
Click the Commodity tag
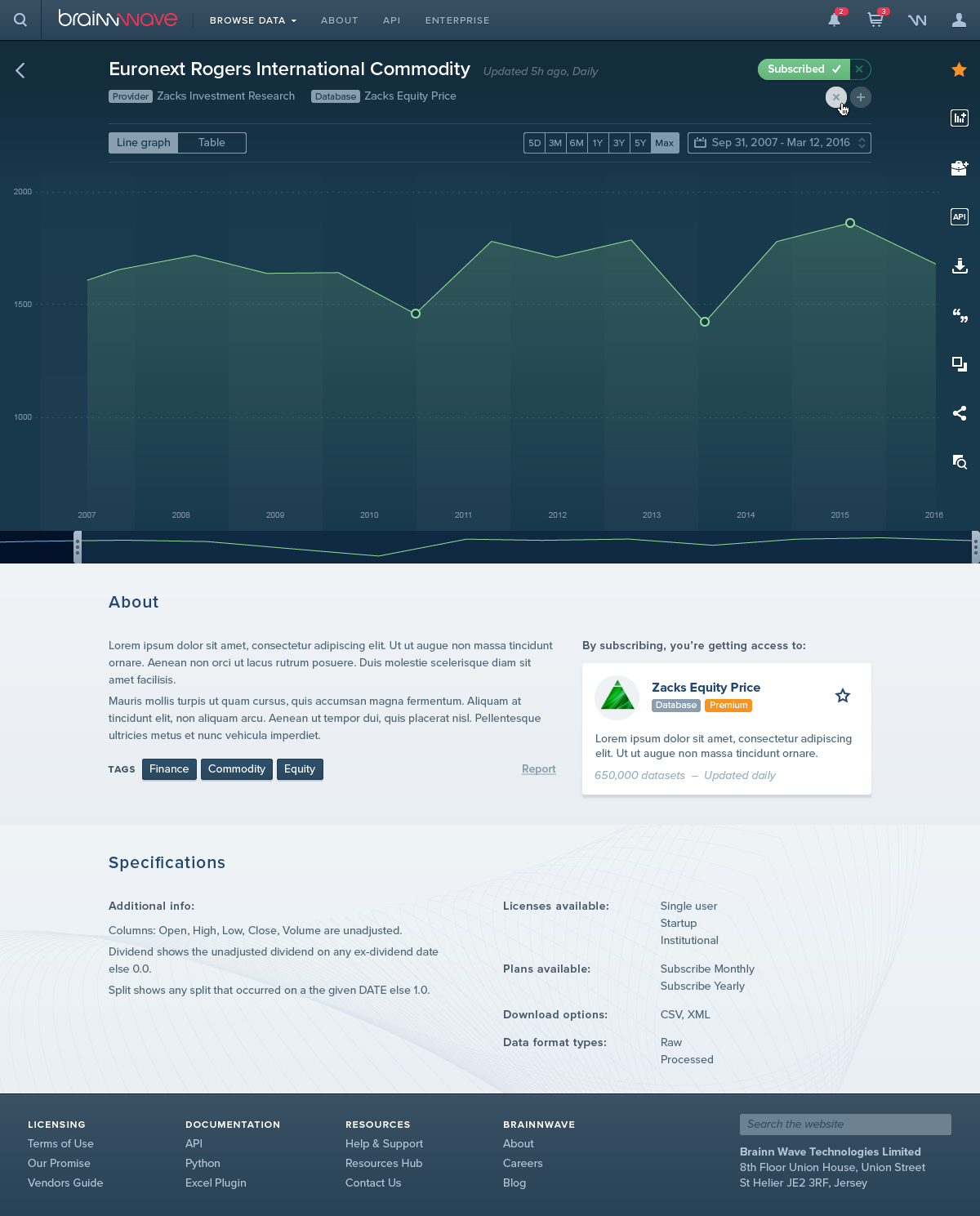tap(237, 769)
